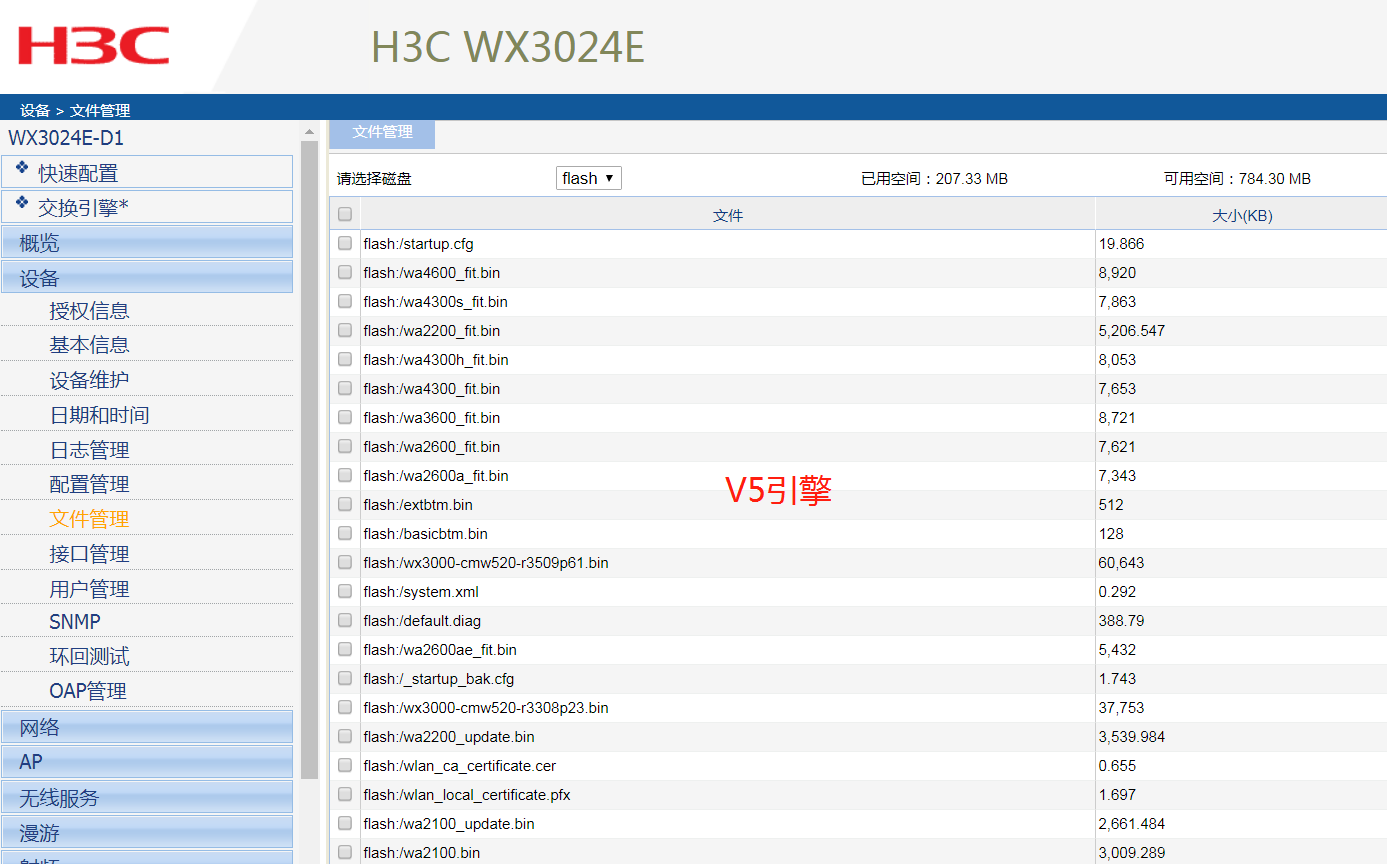The image size is (1387, 864).
Task: Click the 文件 column header
Action: tap(728, 215)
